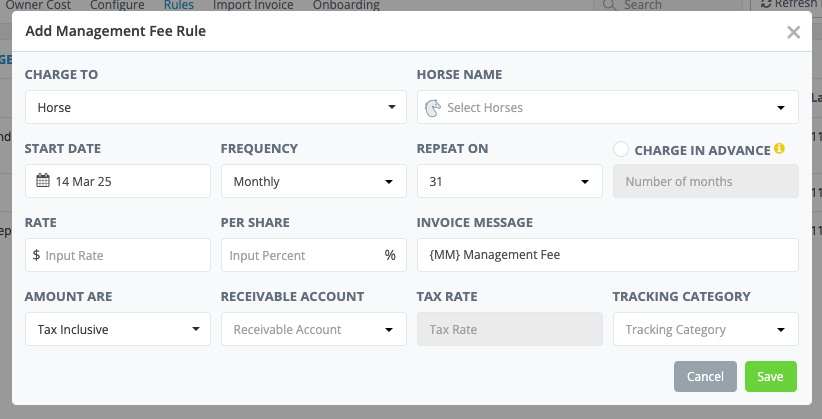Screen dimensions: 822x419
Task: Open the Charge To dropdown
Action: [216, 107]
